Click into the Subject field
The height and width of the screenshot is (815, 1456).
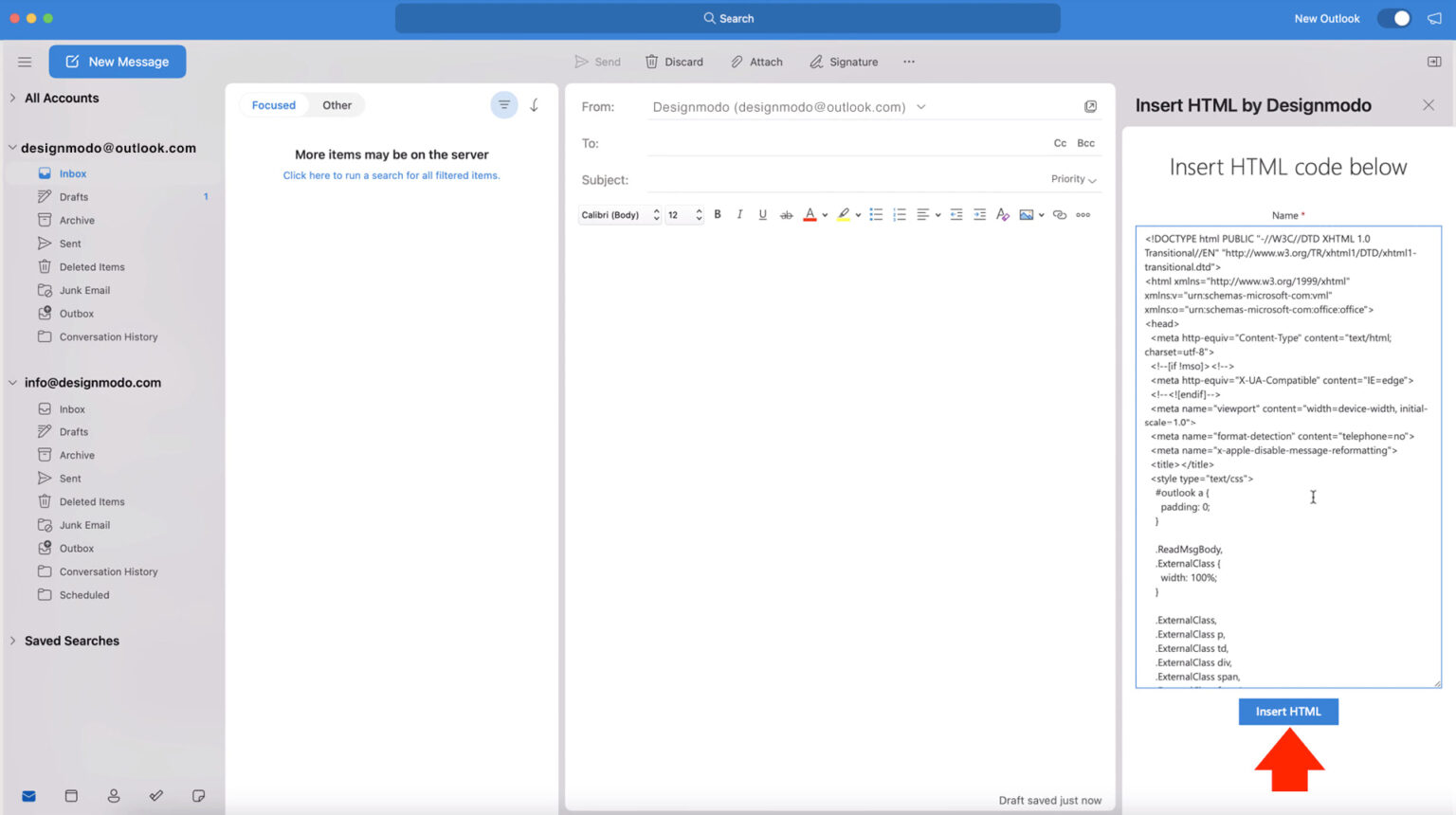(834, 180)
